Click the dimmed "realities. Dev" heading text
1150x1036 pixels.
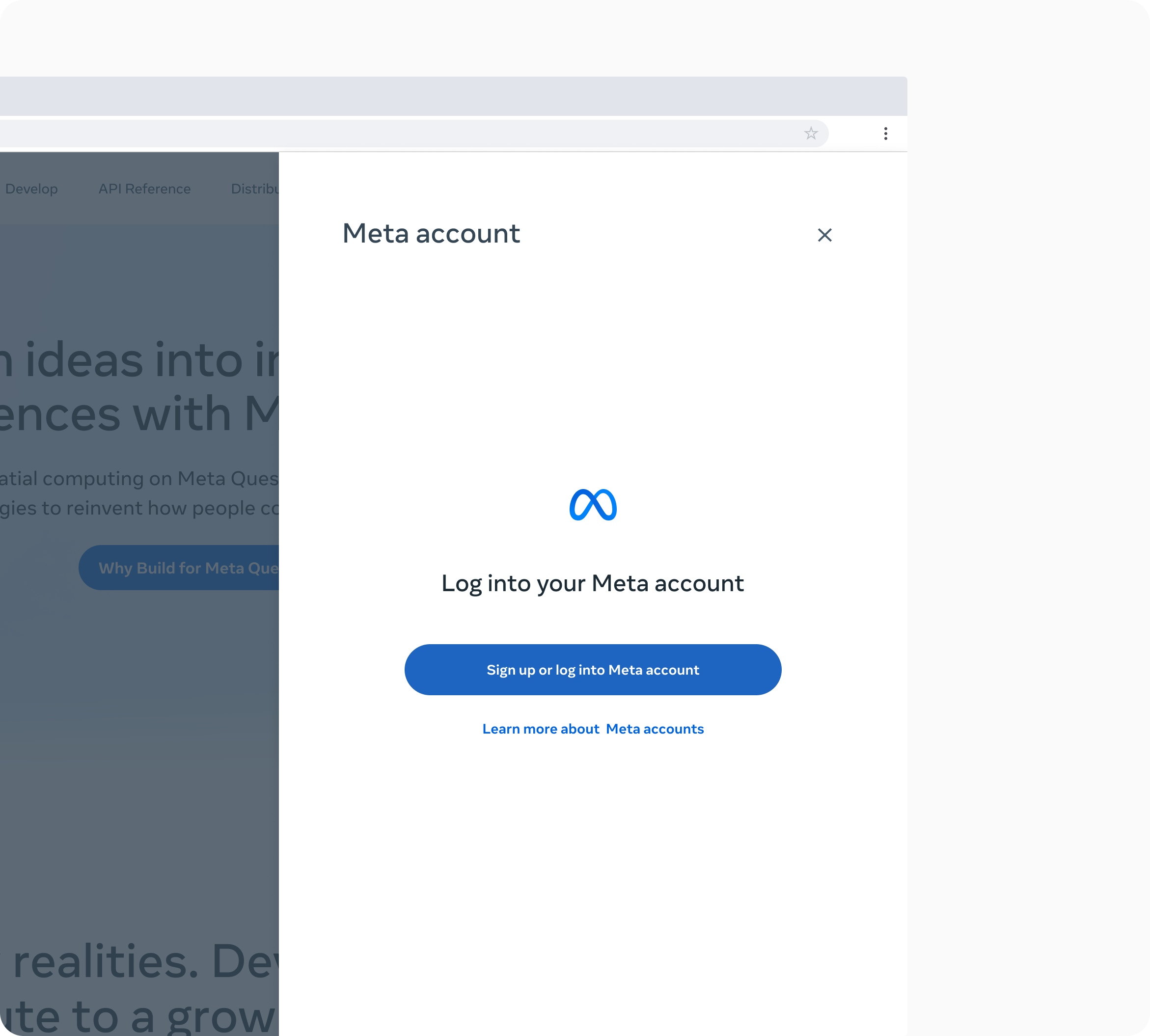pyautogui.click(x=142, y=962)
